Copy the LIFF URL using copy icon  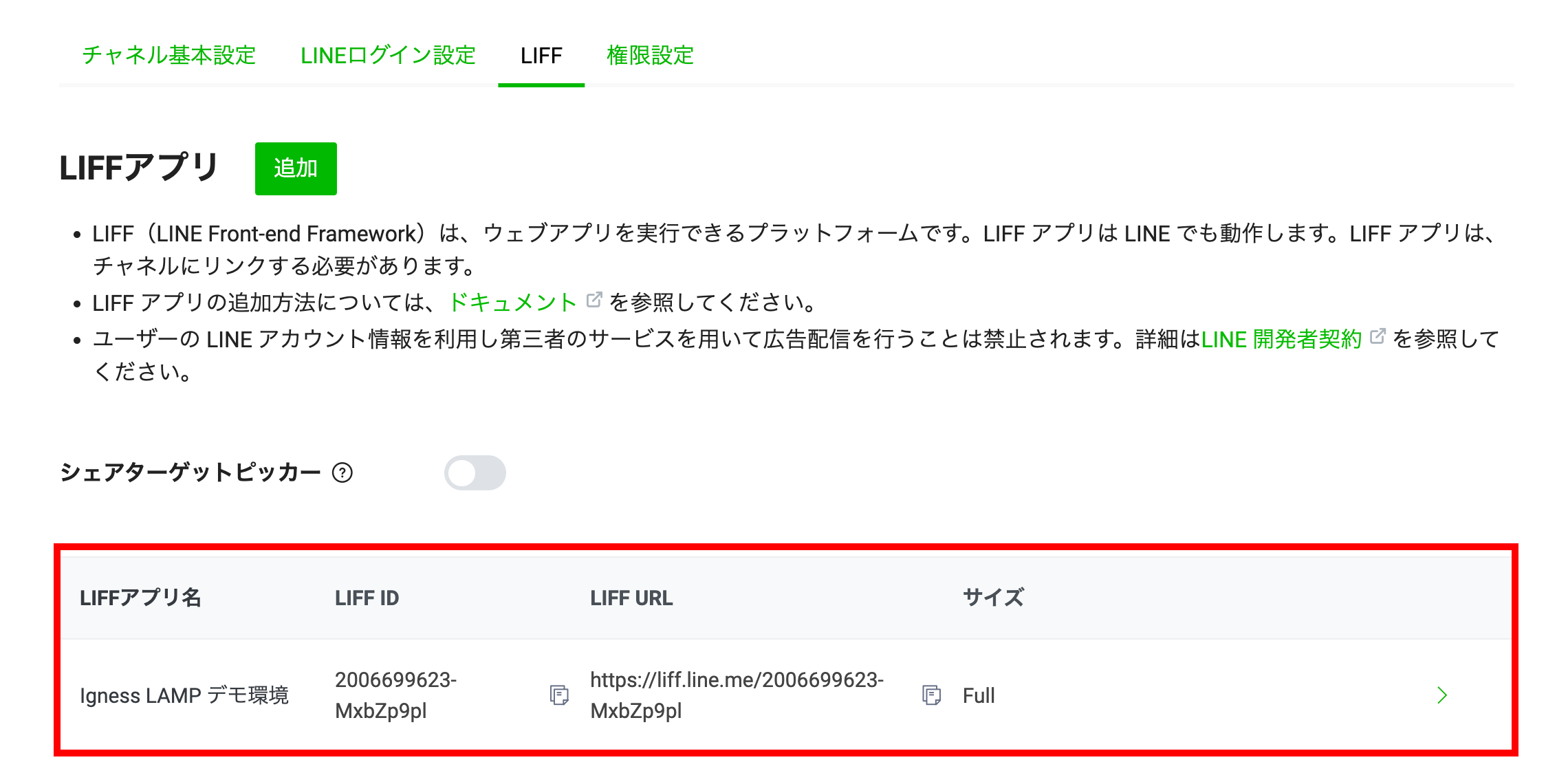(931, 695)
